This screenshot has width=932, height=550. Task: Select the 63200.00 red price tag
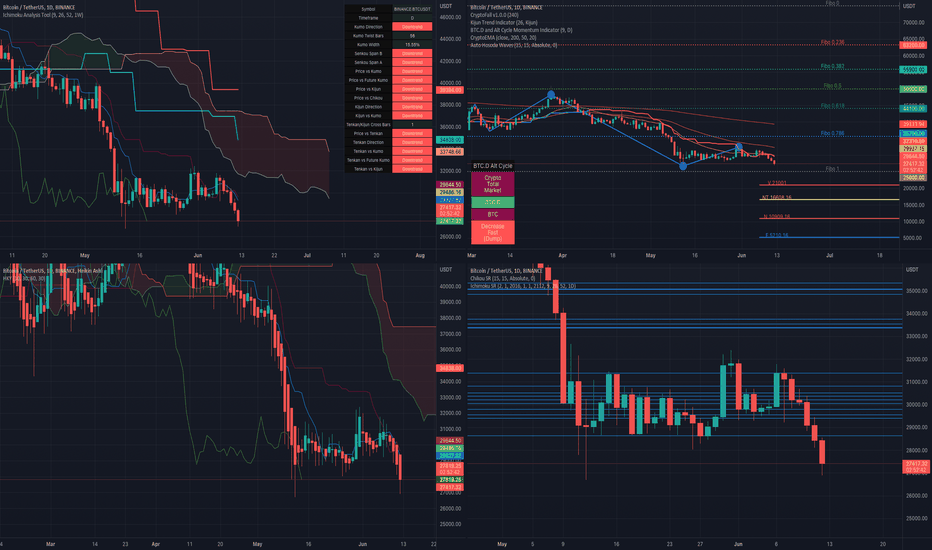[x=914, y=45]
